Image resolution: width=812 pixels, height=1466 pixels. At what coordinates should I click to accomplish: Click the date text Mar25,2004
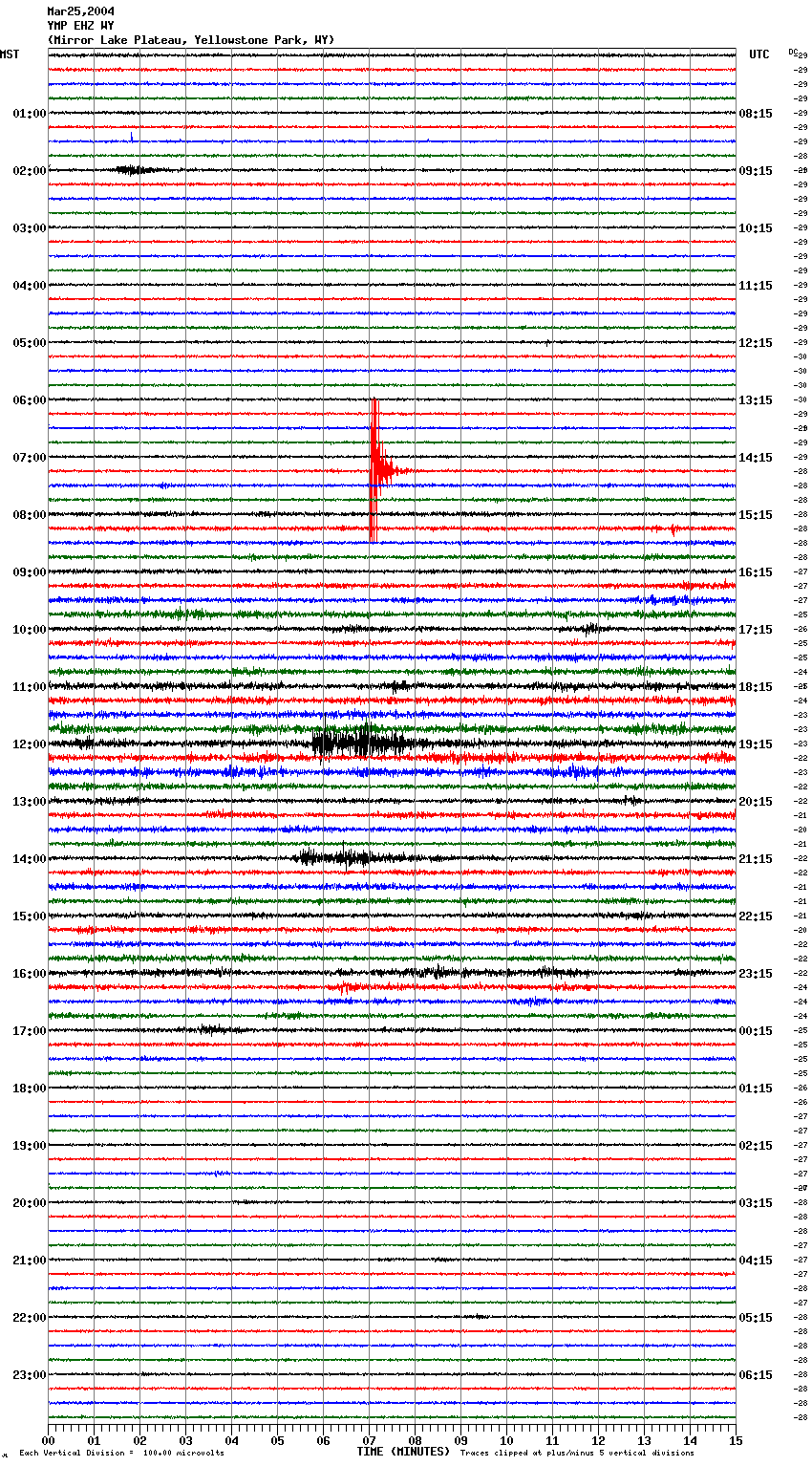[x=80, y=11]
